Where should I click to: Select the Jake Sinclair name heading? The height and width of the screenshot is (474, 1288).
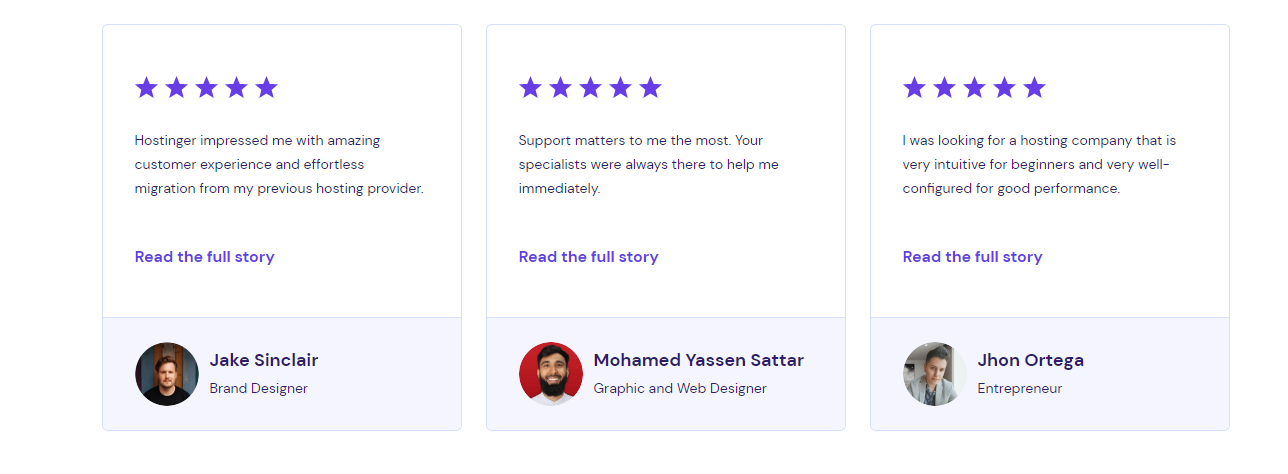(264, 360)
